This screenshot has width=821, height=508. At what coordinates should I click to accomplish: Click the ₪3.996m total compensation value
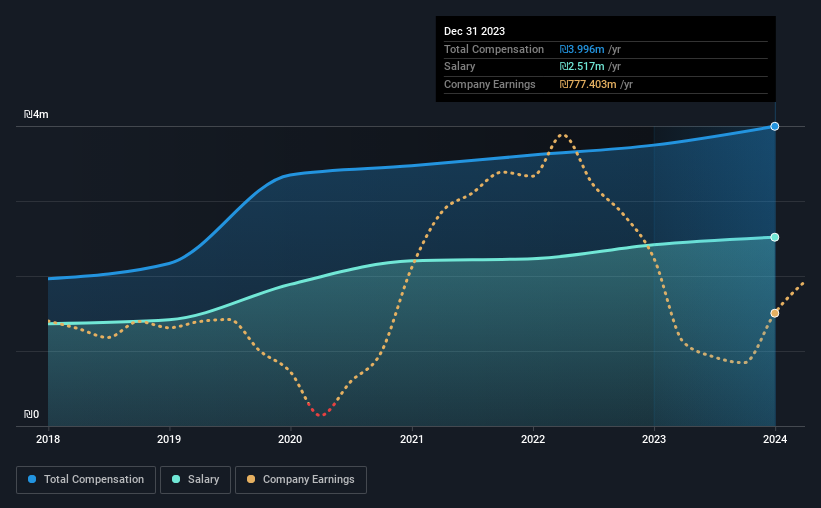click(x=582, y=49)
